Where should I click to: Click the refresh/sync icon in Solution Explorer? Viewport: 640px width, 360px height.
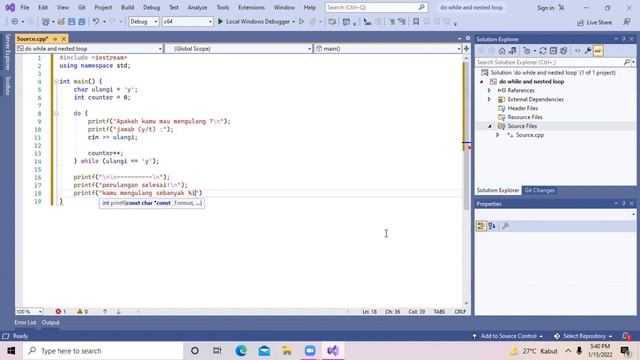click(x=542, y=51)
